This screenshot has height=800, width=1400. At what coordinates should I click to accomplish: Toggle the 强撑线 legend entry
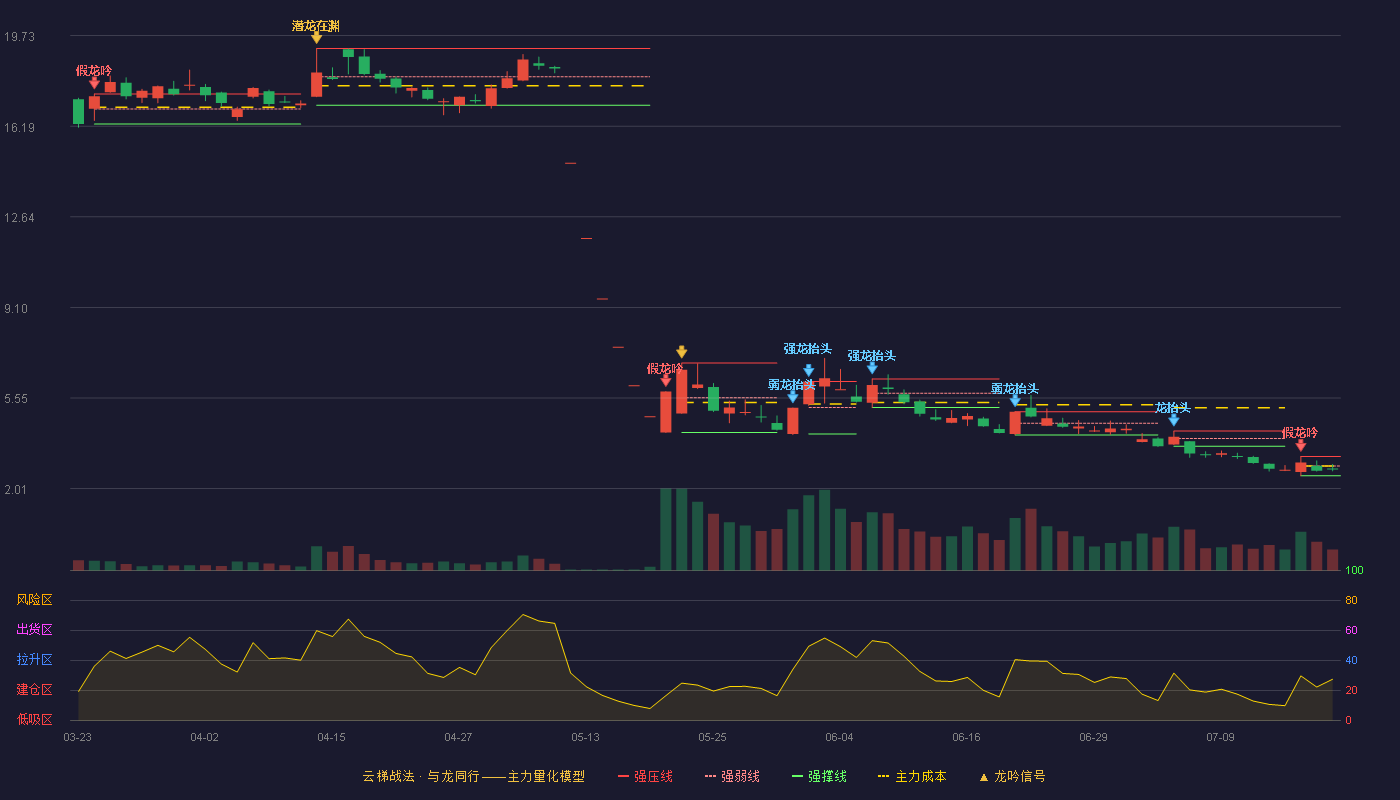coord(819,776)
